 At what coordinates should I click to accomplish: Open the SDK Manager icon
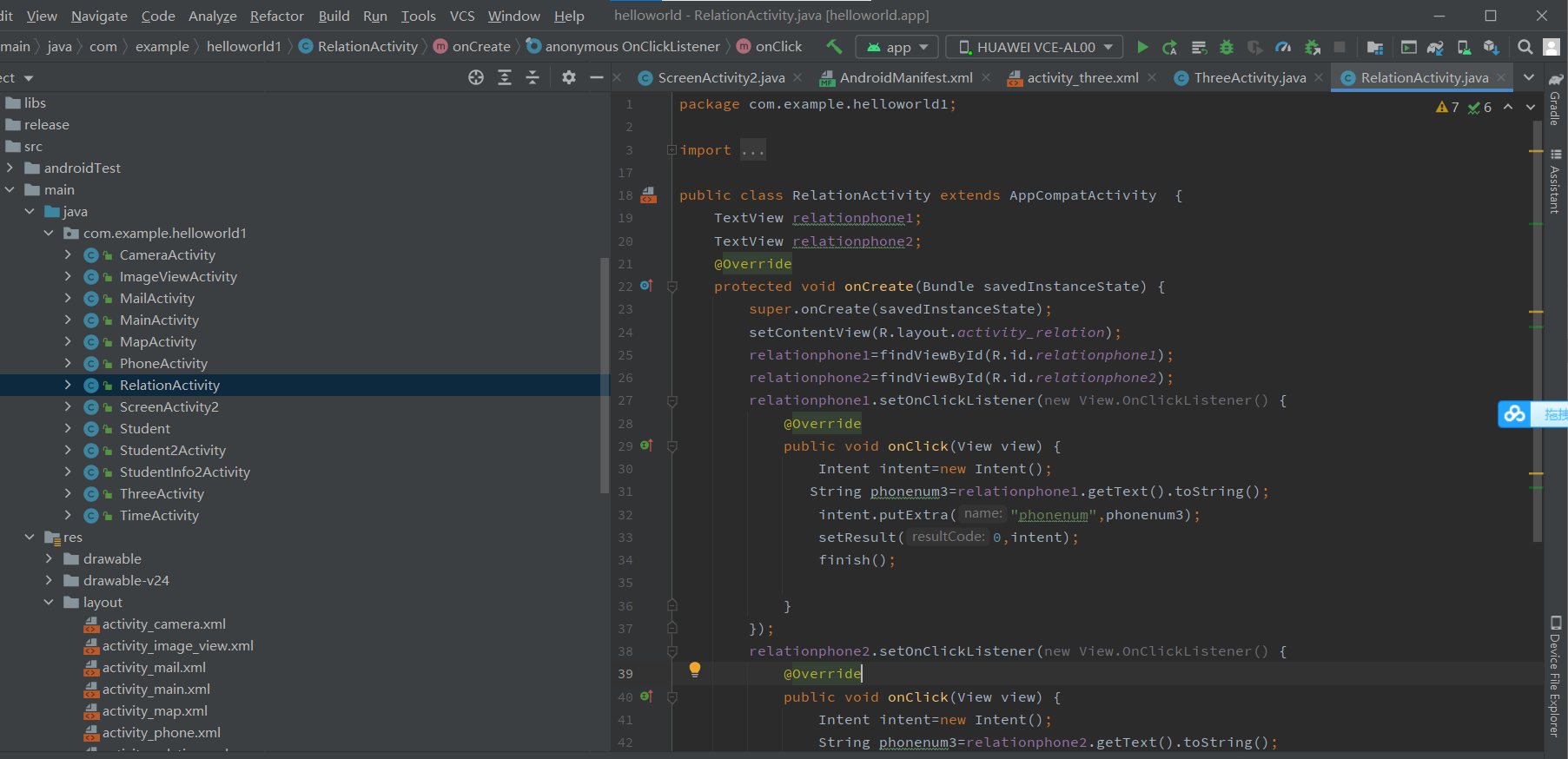tap(1492, 47)
